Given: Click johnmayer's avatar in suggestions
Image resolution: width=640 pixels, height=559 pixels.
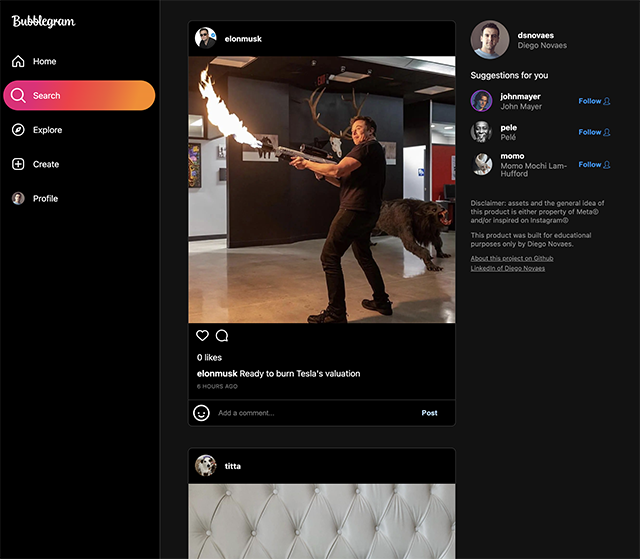Looking at the screenshot, I should [482, 101].
